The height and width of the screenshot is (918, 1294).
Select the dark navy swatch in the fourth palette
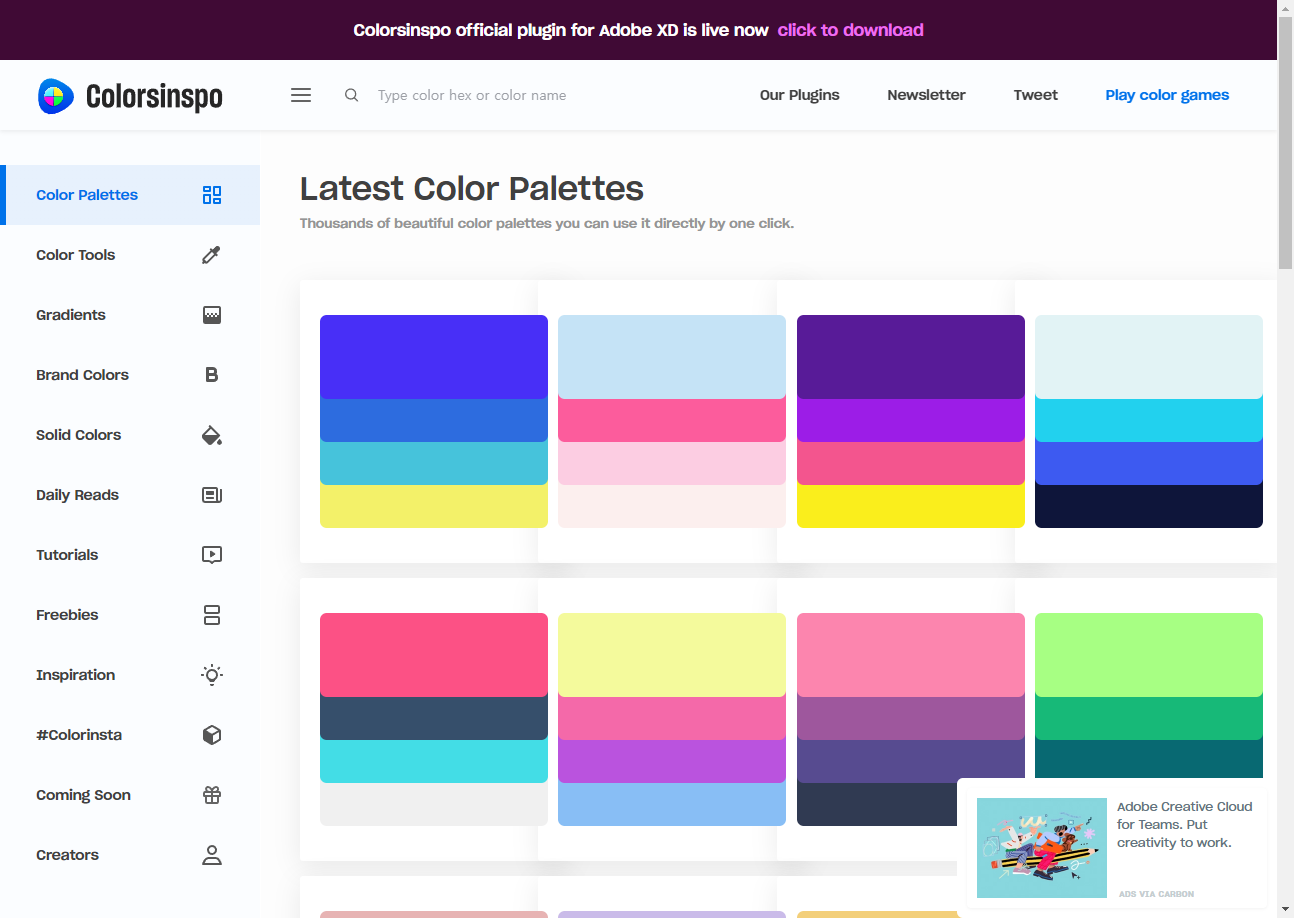point(1148,506)
